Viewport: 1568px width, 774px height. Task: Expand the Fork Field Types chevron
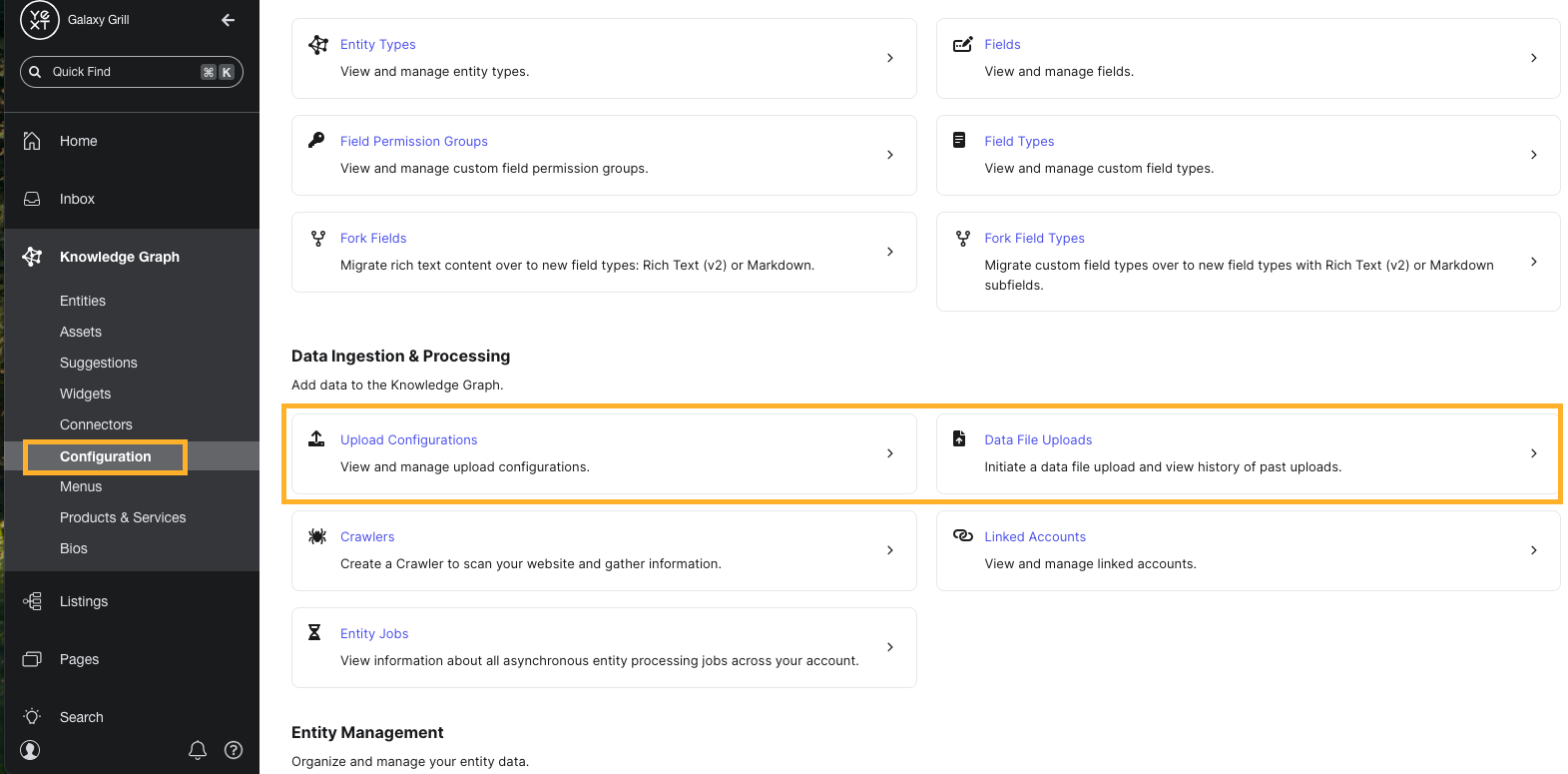[1534, 262]
